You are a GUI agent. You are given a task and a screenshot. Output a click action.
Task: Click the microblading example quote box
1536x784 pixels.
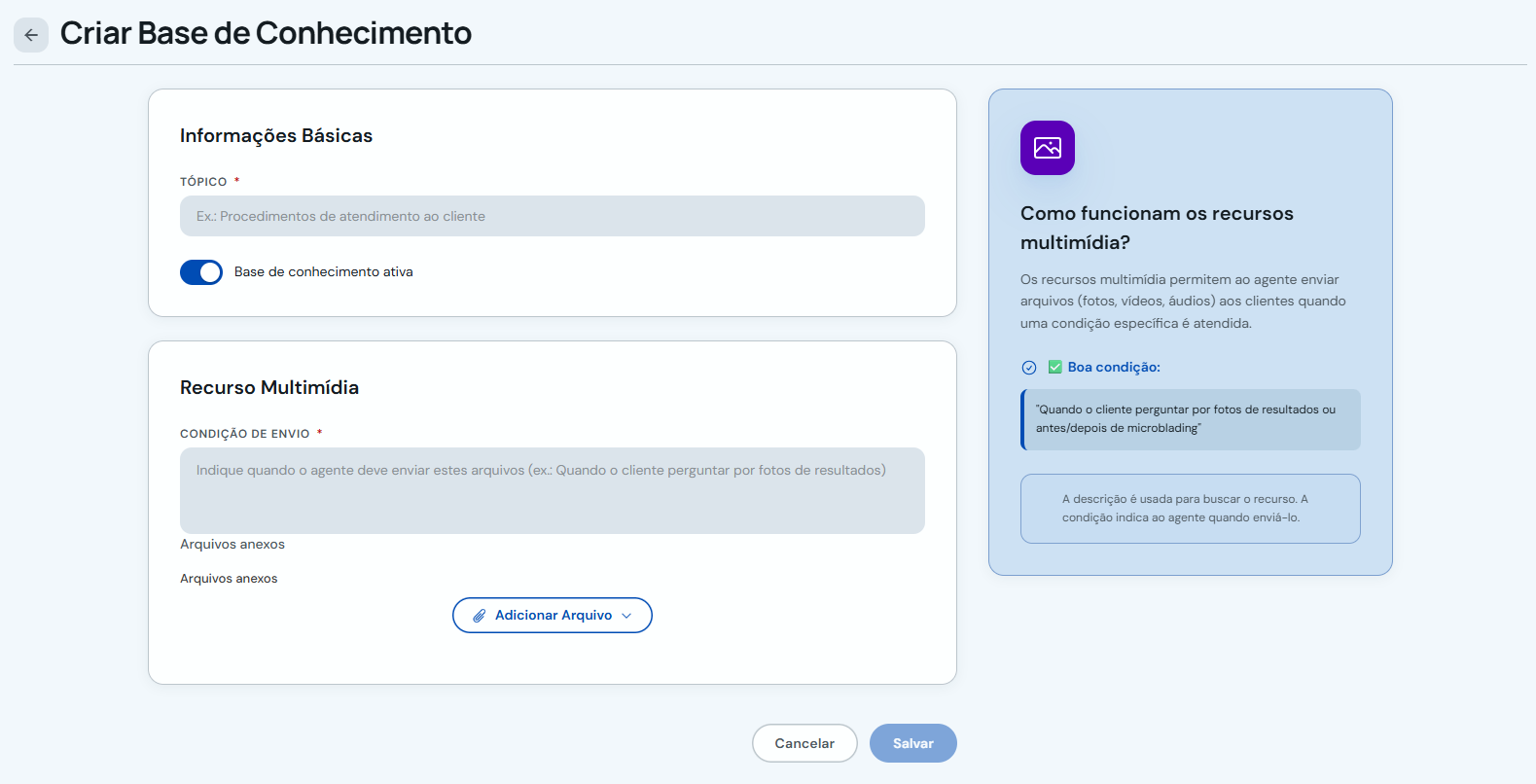coord(1191,419)
